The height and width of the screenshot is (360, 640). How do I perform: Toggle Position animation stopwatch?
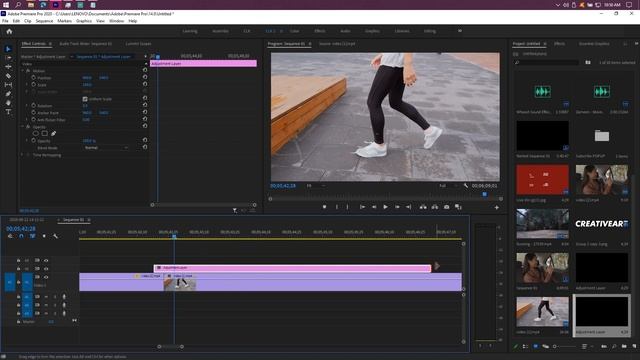pyautogui.click(x=34, y=78)
